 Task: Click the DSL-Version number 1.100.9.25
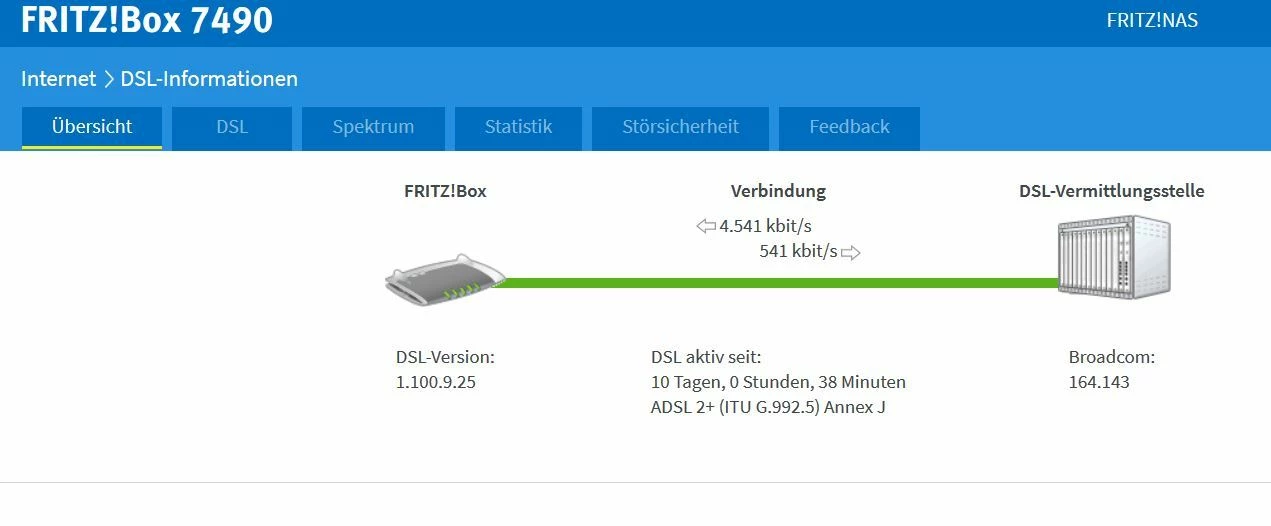tap(436, 382)
